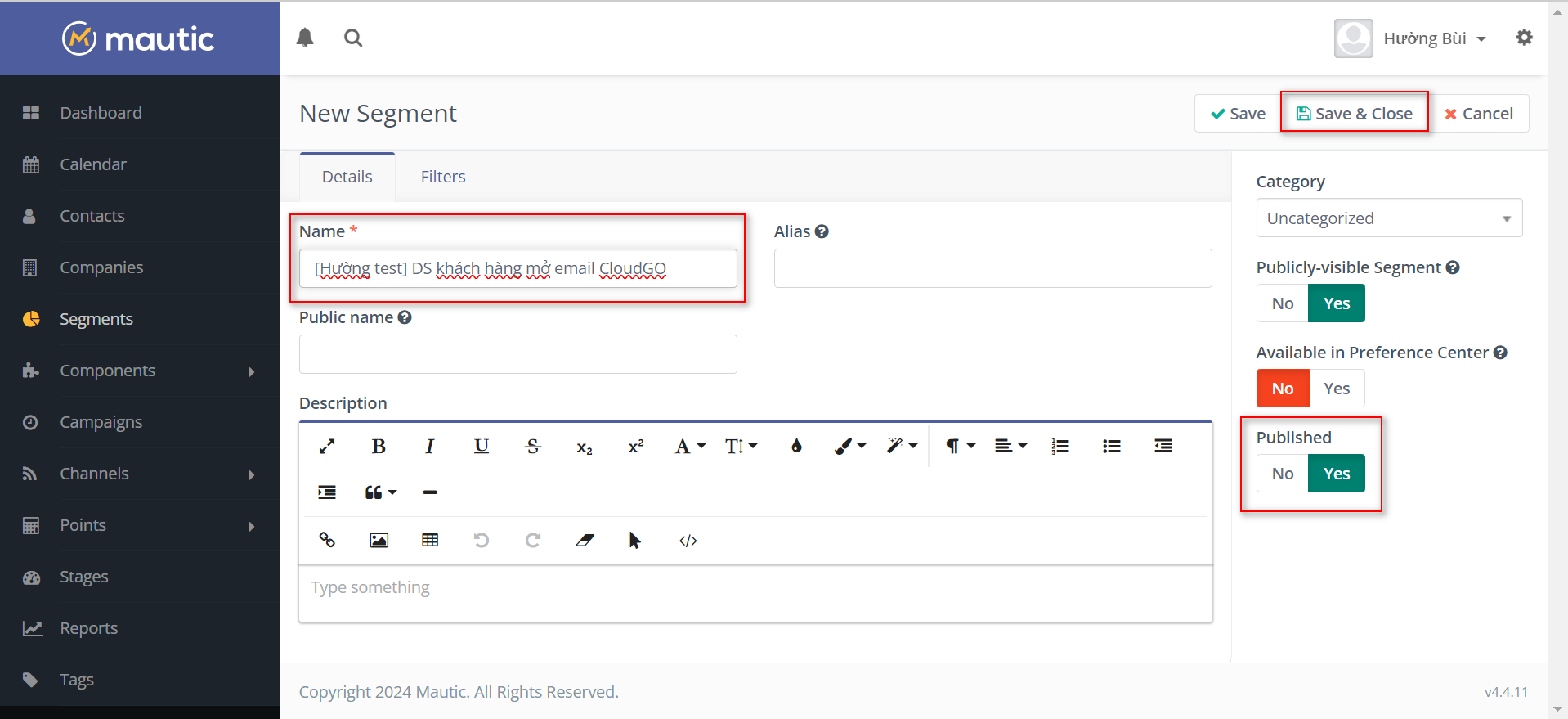Image resolution: width=1568 pixels, height=719 pixels.
Task: Cancel the new segment
Action: click(x=1478, y=114)
